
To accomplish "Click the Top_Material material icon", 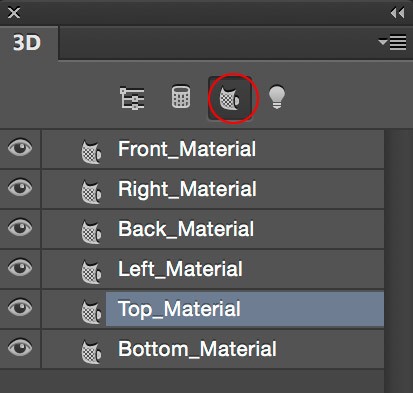I will [91, 312].
